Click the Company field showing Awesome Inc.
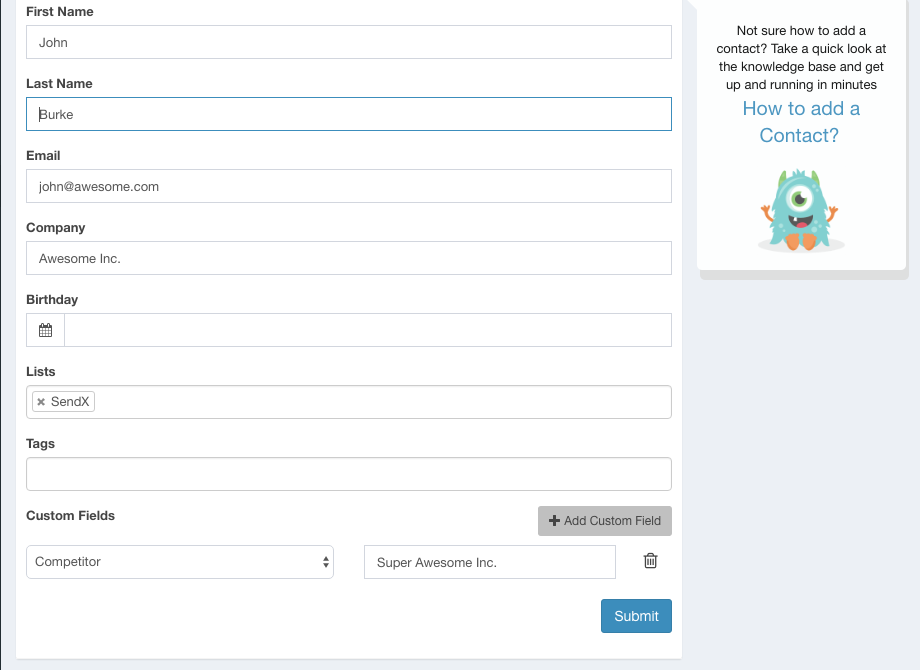 pyautogui.click(x=348, y=258)
